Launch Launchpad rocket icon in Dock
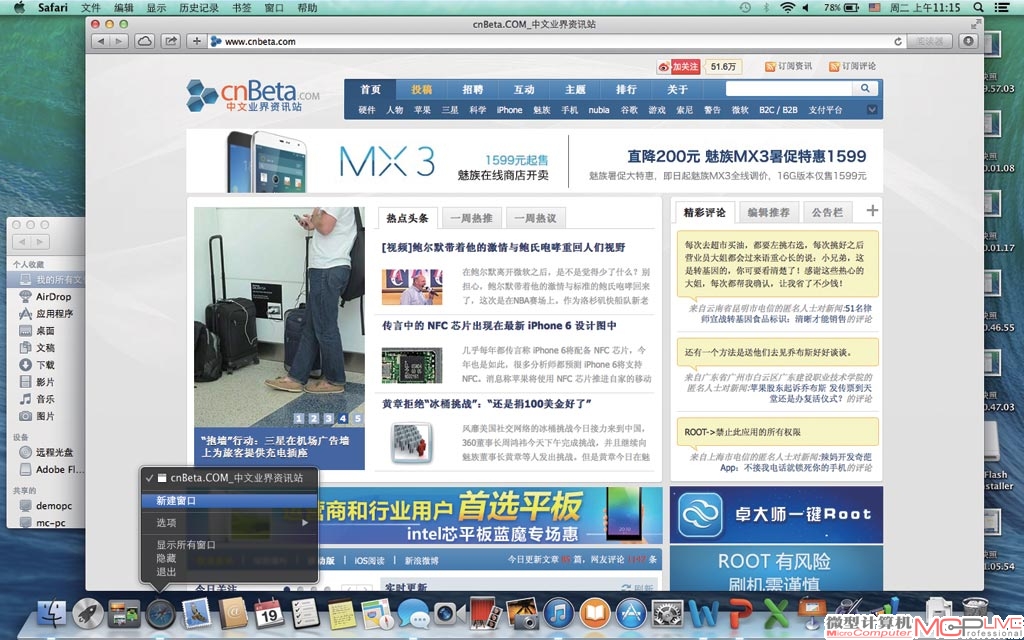 [88, 613]
